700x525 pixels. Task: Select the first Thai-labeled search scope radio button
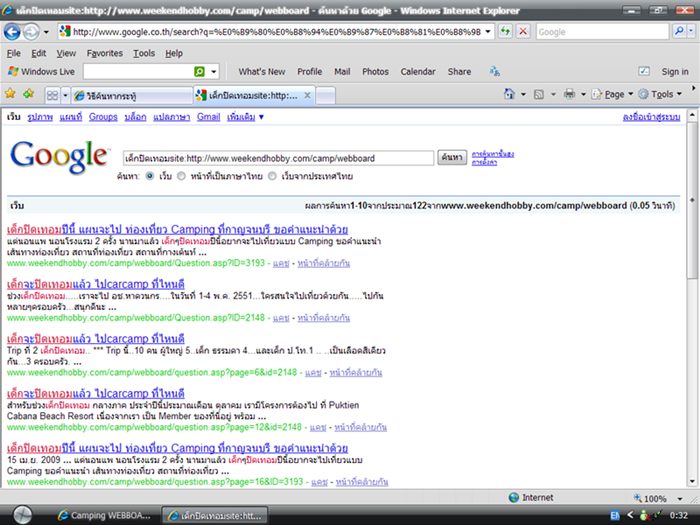coord(151,175)
